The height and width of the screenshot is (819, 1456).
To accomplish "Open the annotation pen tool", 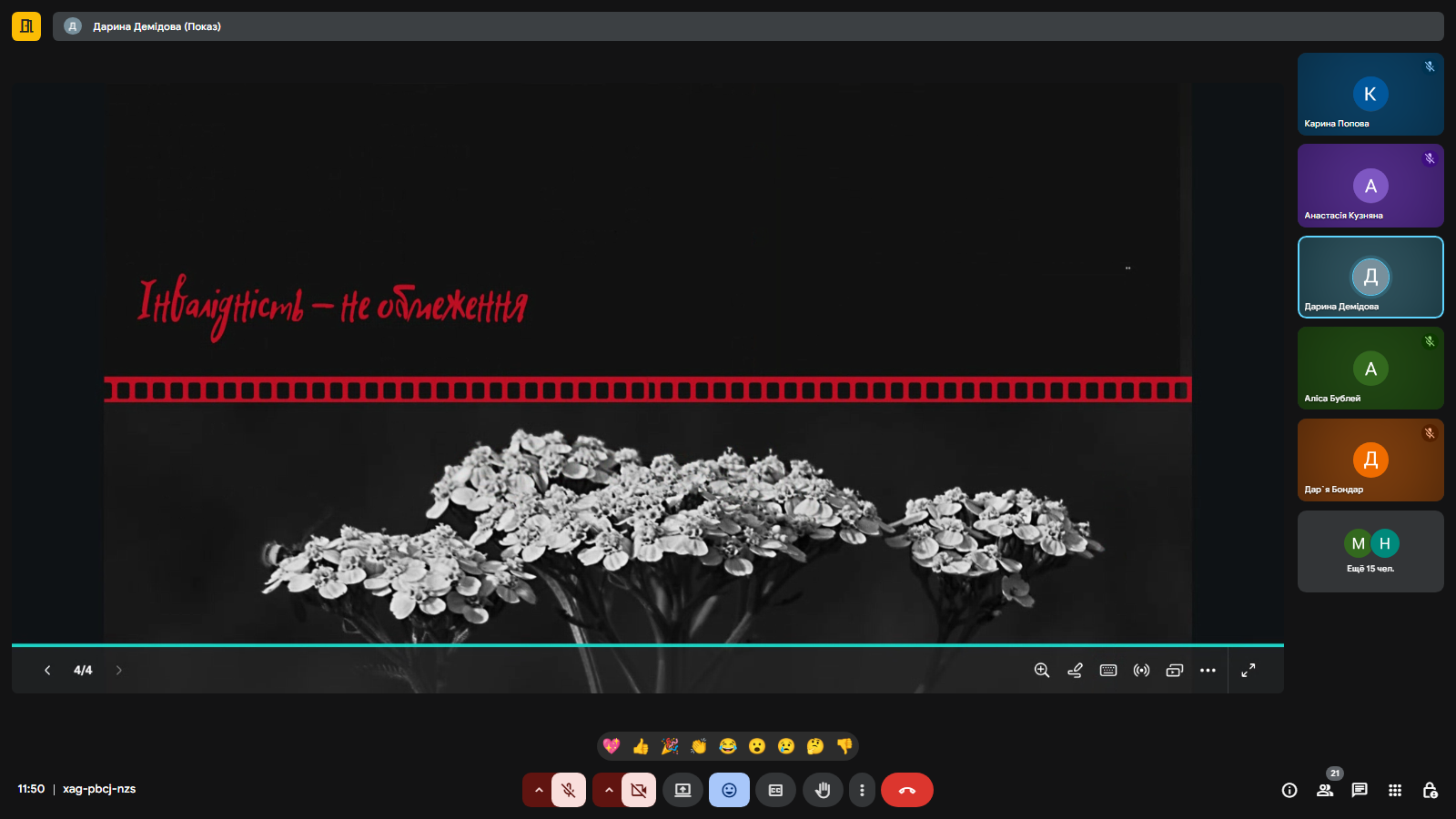I will point(1075,671).
